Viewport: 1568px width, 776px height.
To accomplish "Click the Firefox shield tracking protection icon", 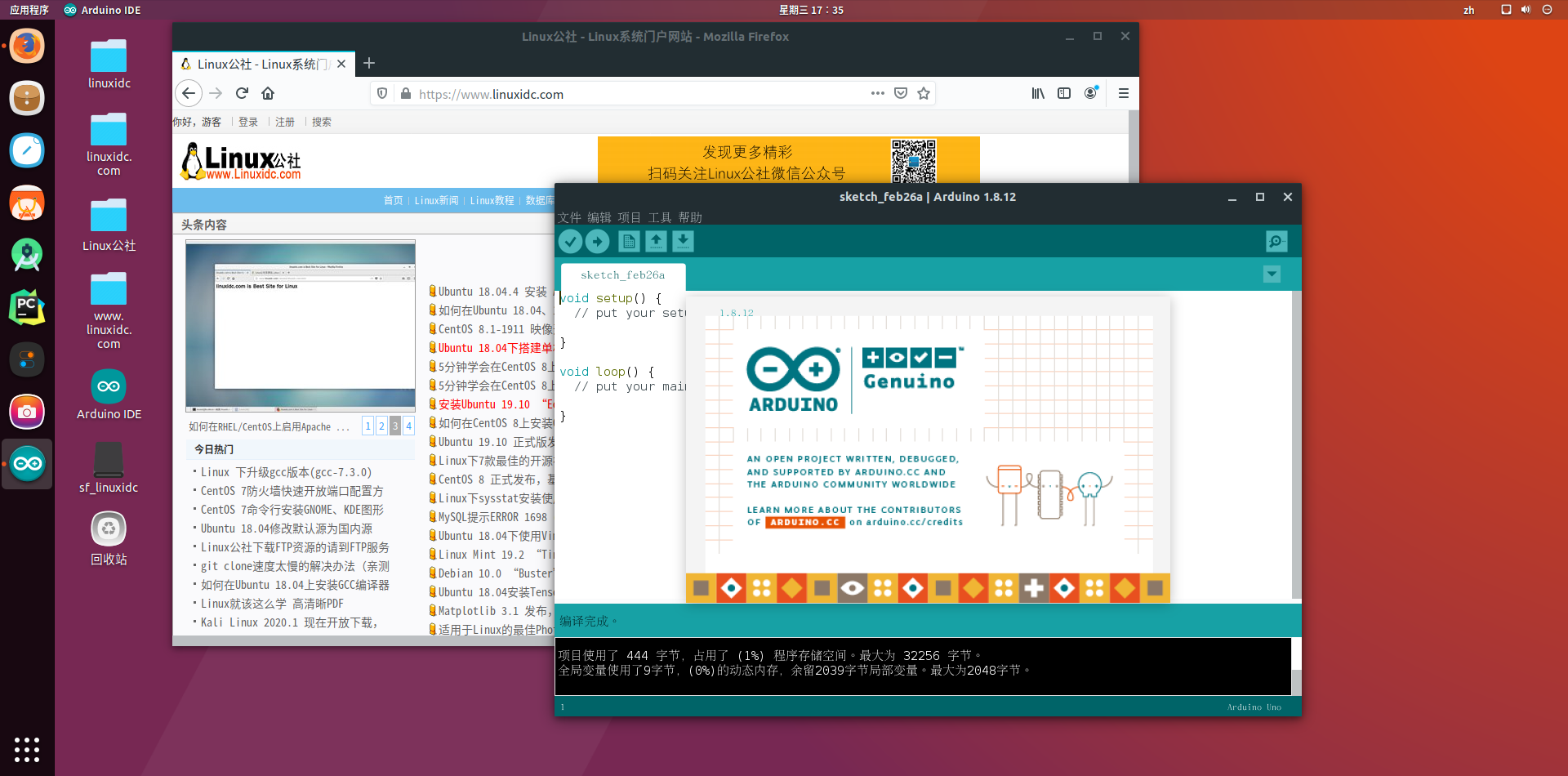I will (x=381, y=93).
